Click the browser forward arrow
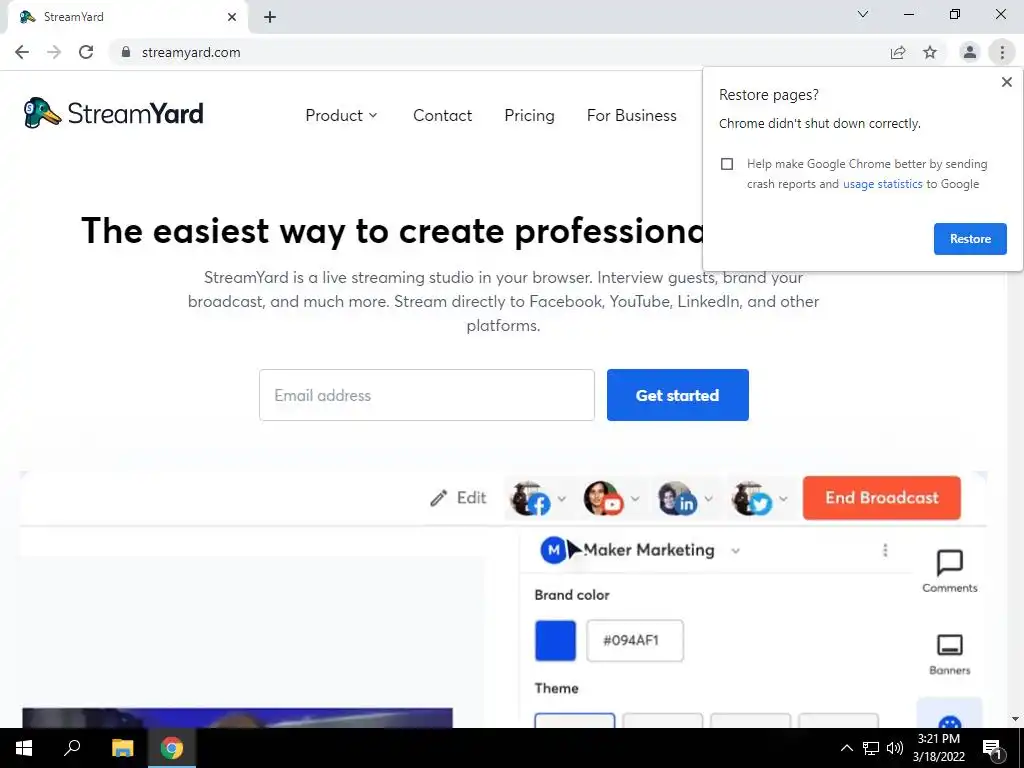This screenshot has width=1024, height=768. click(54, 52)
